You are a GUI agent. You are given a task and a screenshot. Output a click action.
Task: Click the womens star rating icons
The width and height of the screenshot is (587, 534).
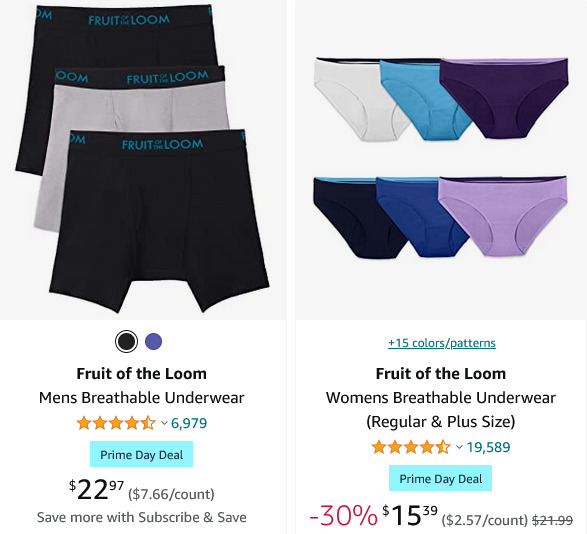tap(411, 447)
